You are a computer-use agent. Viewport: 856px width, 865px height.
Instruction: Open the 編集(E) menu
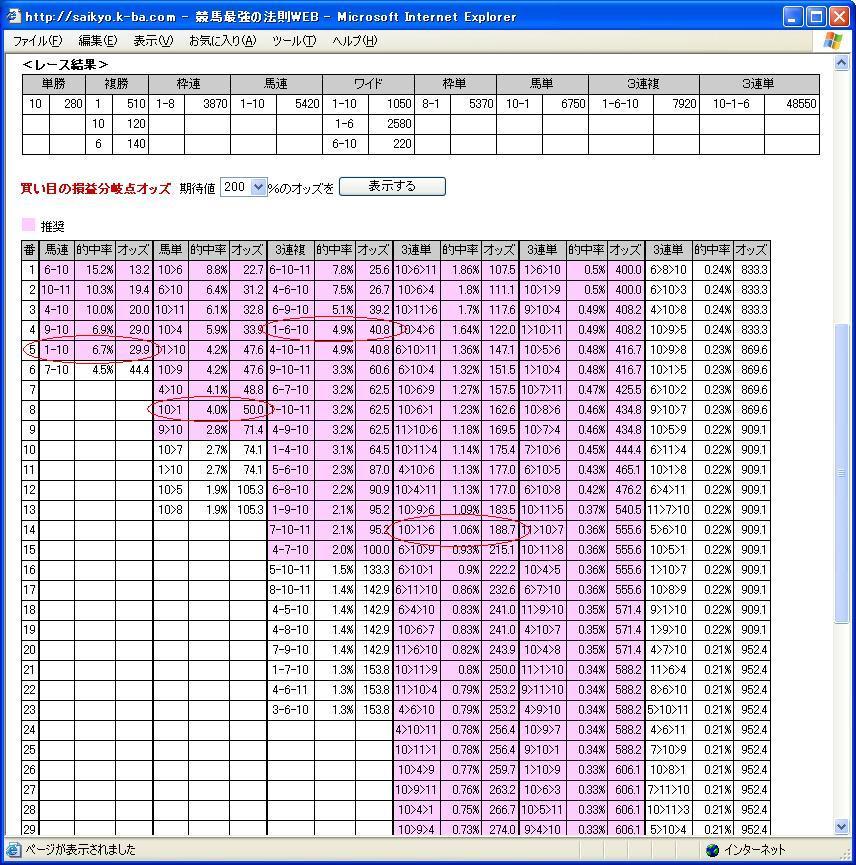pos(98,41)
